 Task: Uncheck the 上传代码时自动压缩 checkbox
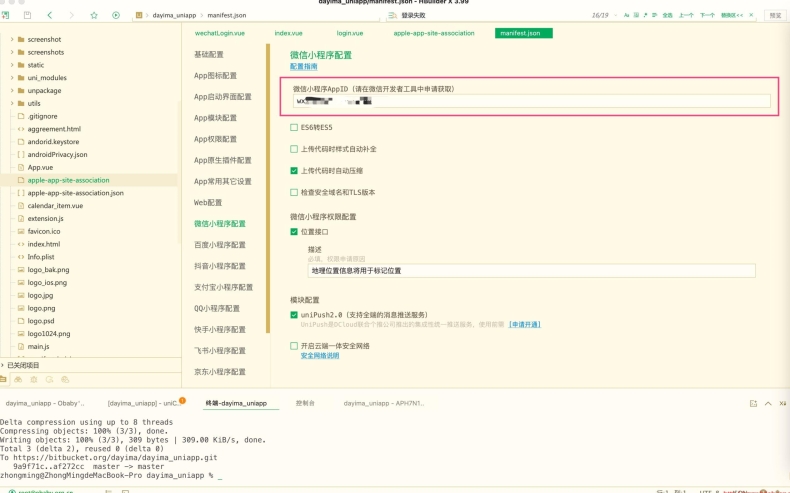point(294,171)
